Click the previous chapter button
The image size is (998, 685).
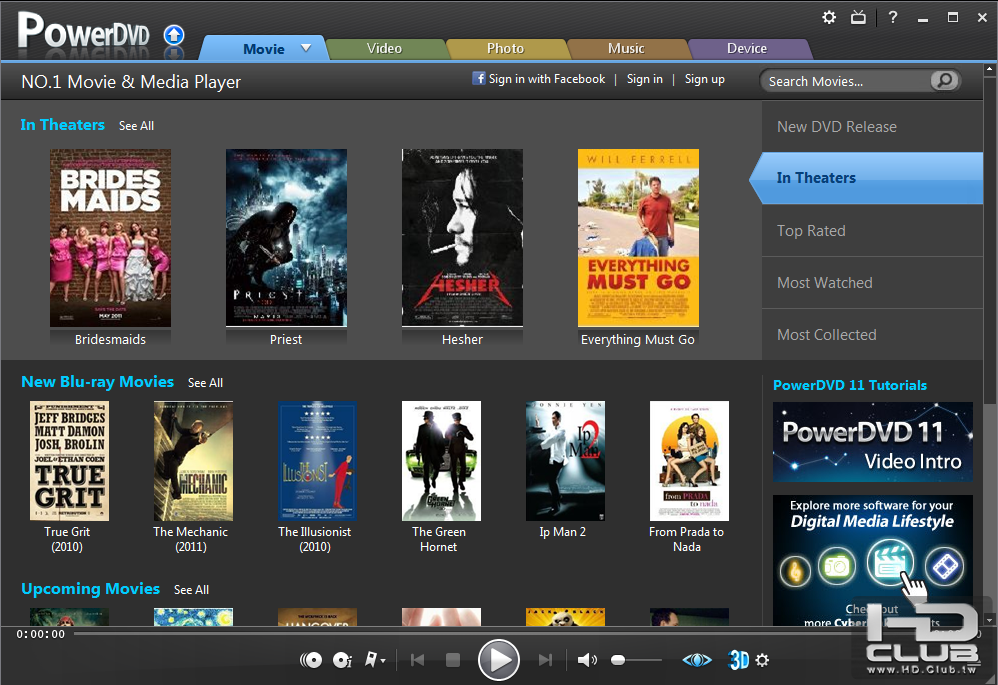(x=418, y=660)
